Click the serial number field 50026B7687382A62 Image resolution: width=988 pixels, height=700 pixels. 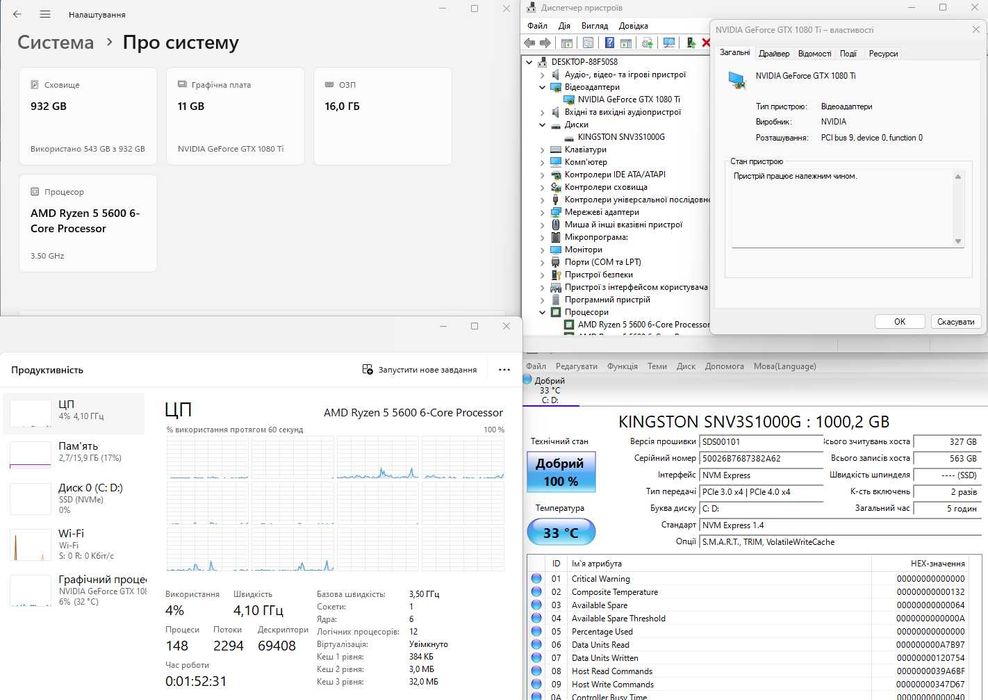click(x=762, y=458)
